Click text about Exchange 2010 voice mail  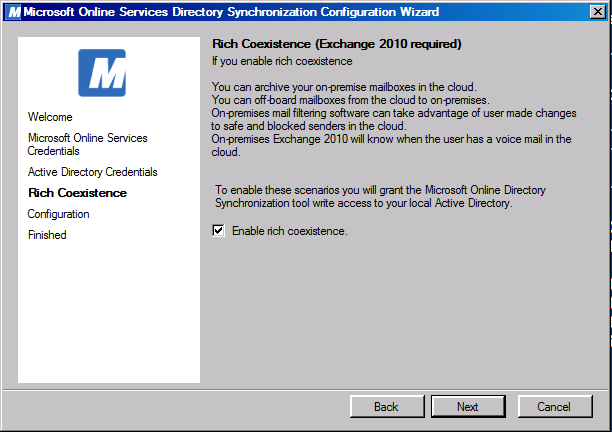391,146
